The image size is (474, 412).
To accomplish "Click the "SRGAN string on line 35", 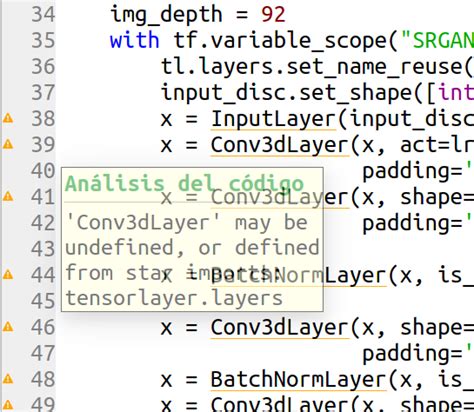I will point(438,41).
